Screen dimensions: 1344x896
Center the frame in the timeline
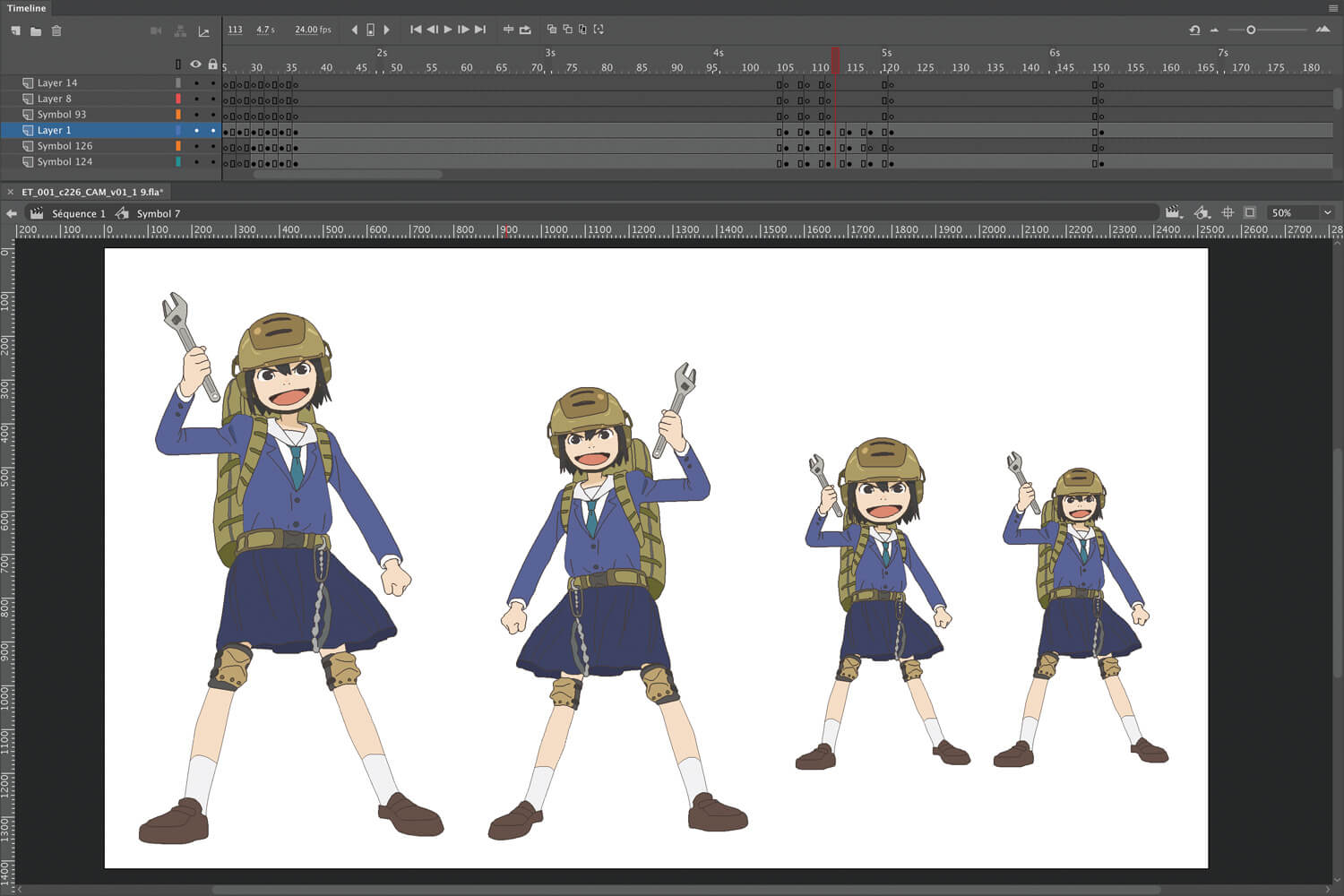tap(508, 30)
